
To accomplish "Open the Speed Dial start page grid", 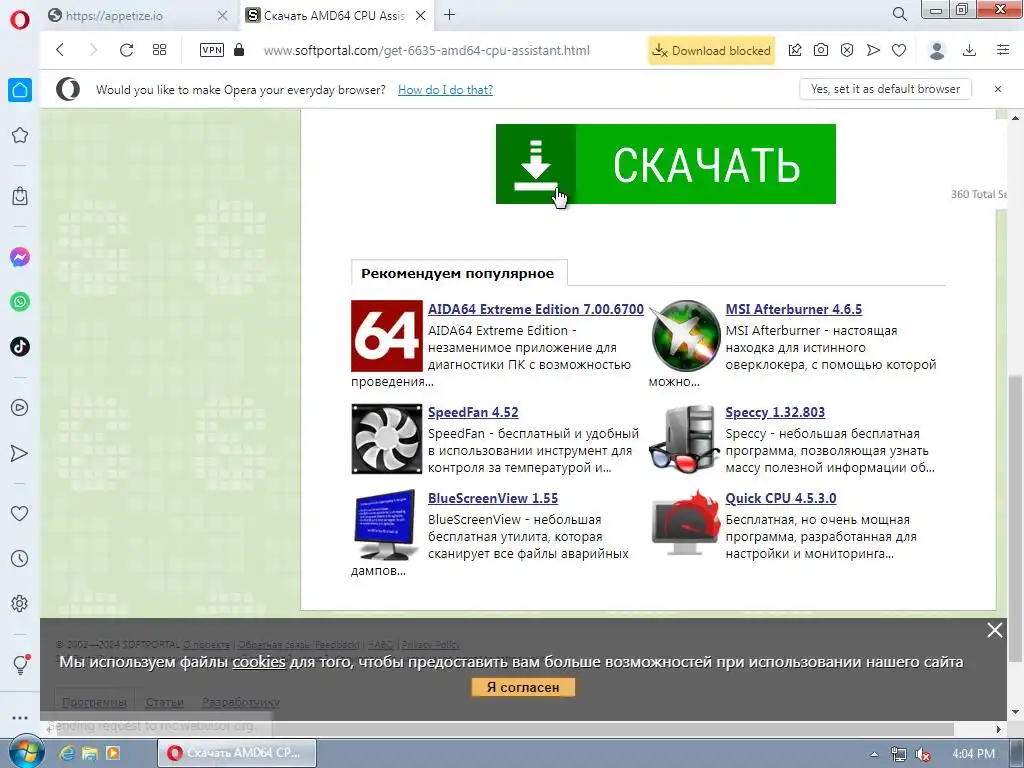I will pyautogui.click(x=159, y=50).
